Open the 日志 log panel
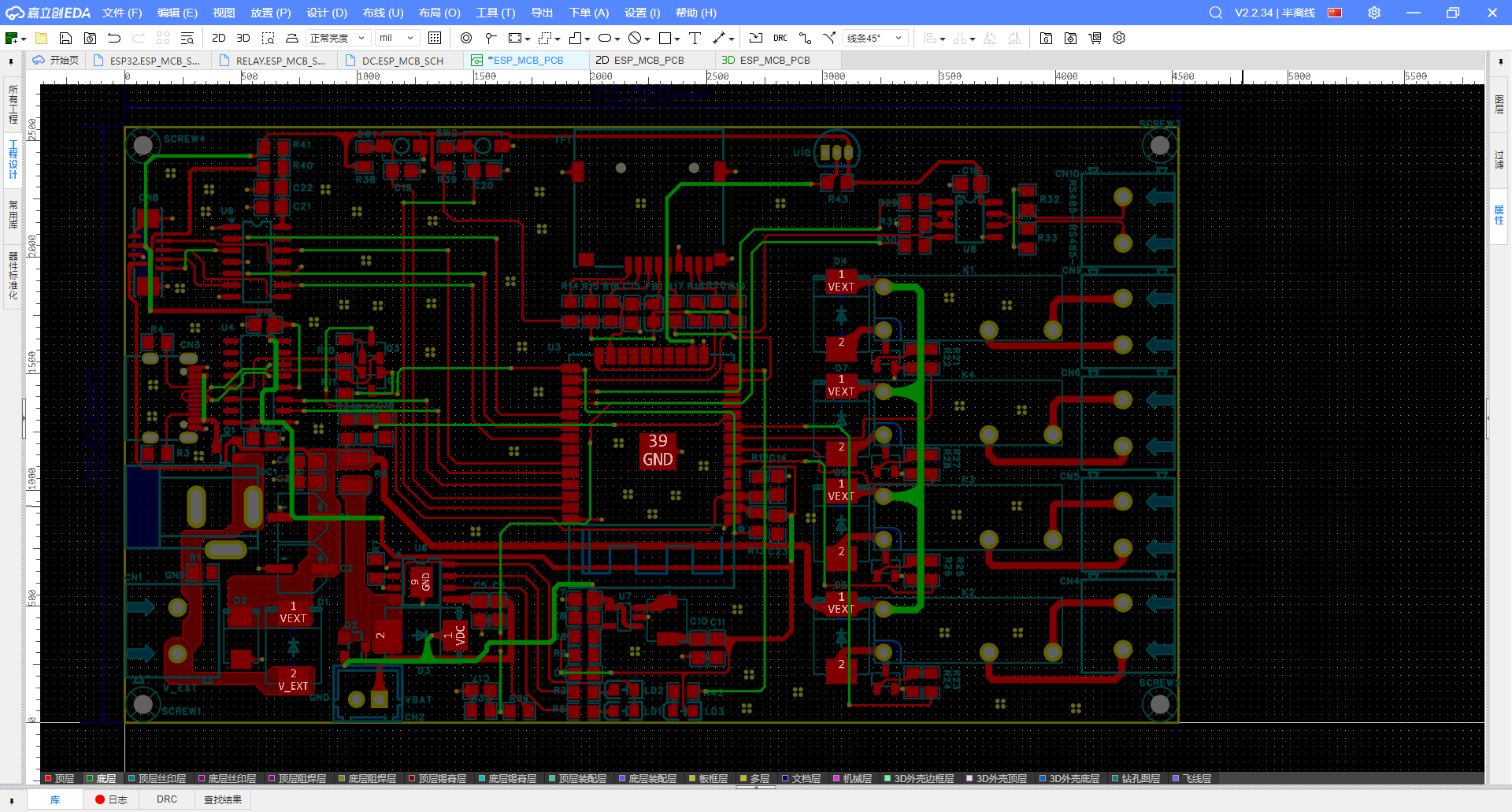The height and width of the screenshot is (812, 1512). coord(111,799)
